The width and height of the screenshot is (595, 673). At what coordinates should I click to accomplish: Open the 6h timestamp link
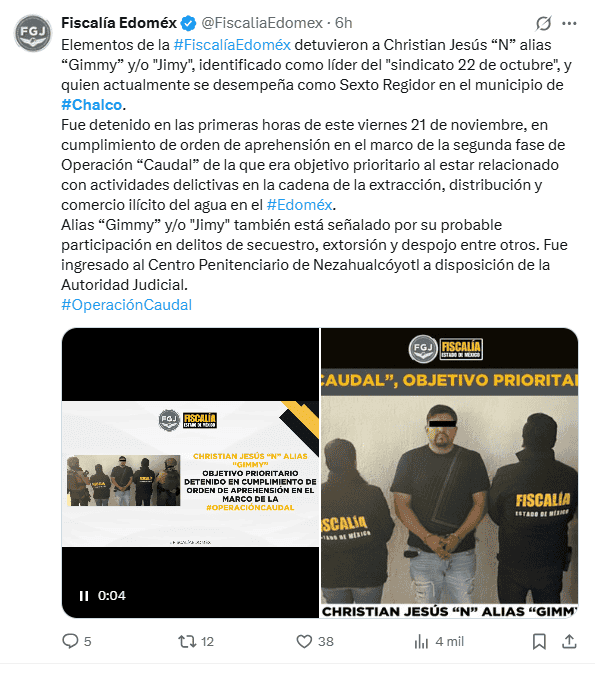[343, 23]
